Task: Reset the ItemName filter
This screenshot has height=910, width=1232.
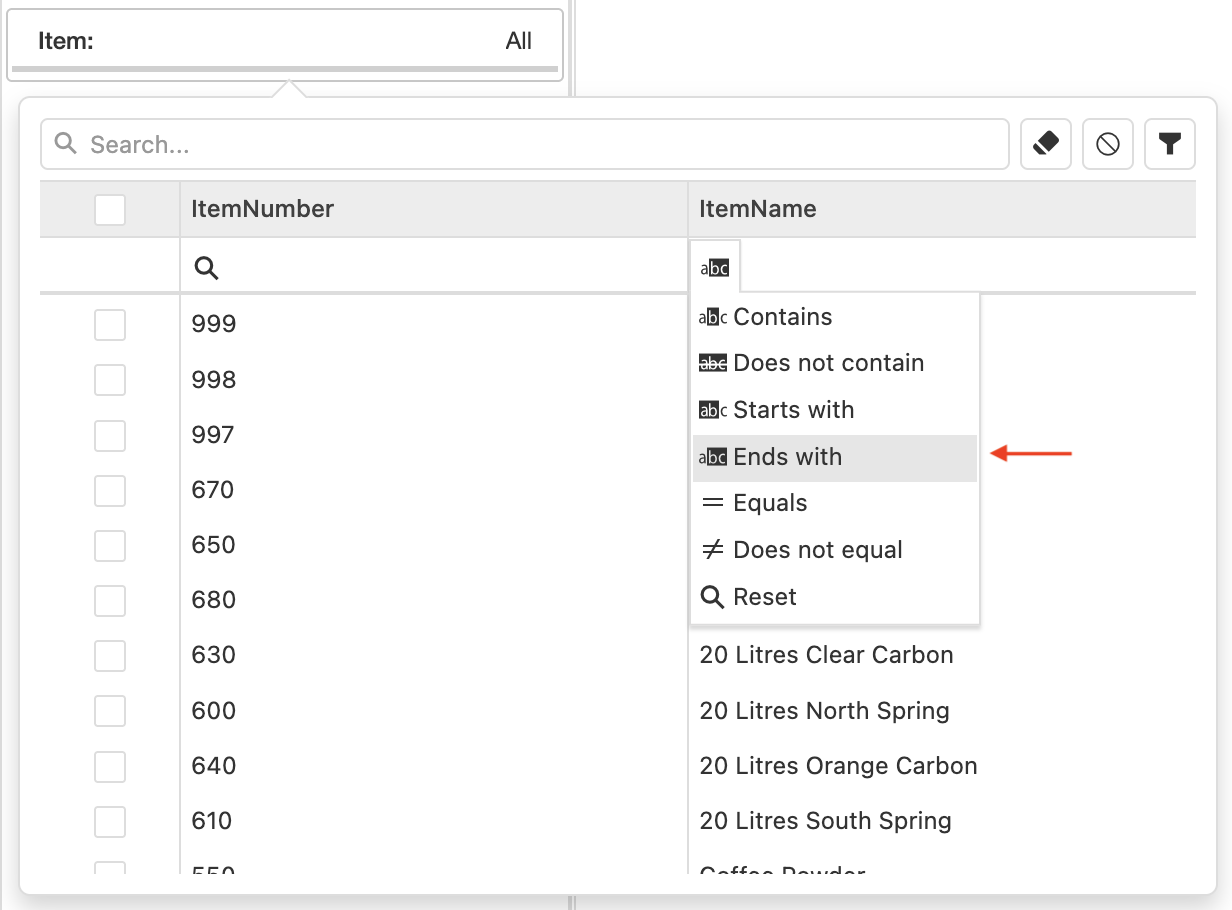Action: pyautogui.click(x=834, y=597)
